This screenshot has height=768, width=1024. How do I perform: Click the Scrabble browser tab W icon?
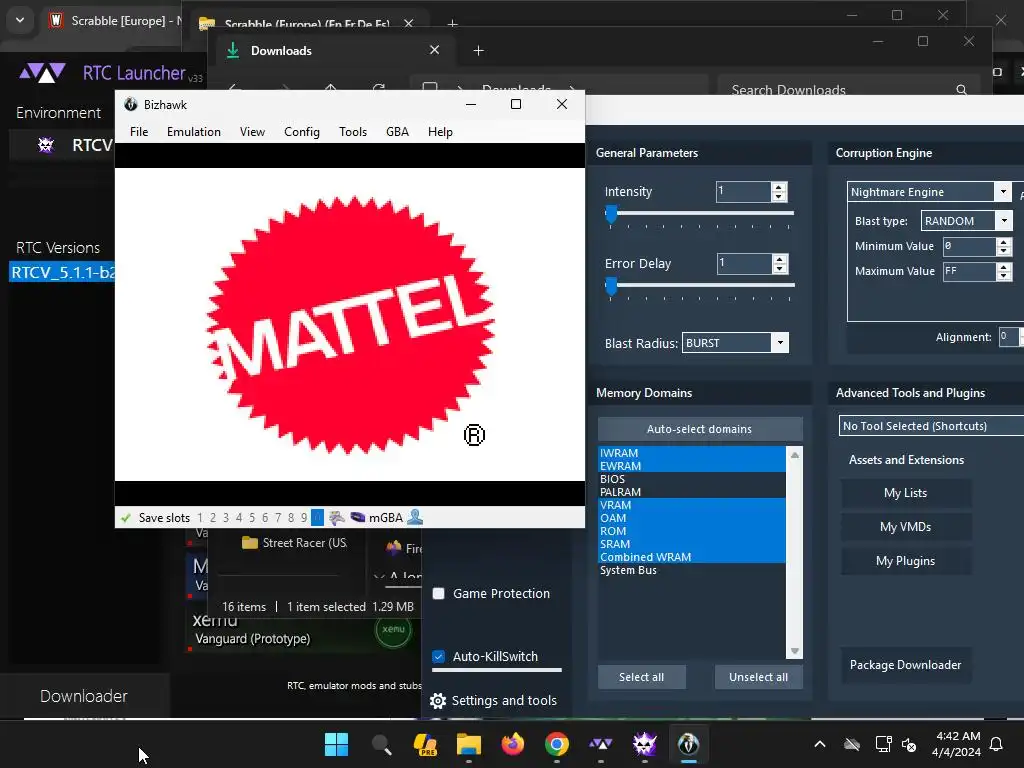[x=56, y=20]
